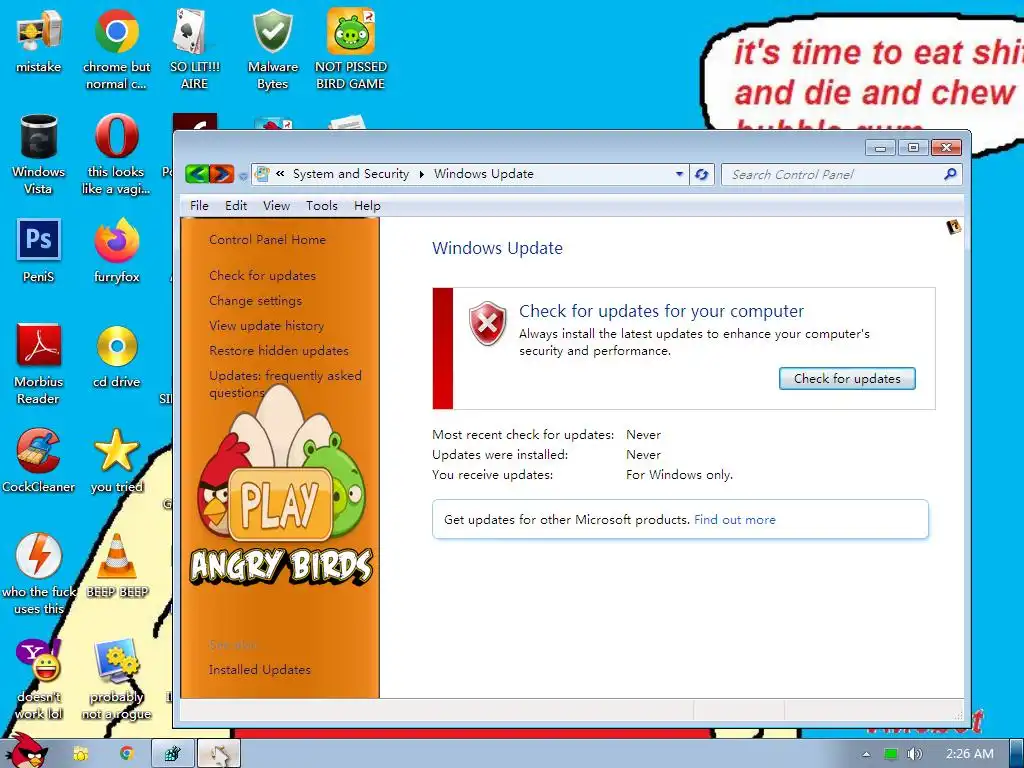Click 'Check for updates' sidebar link
This screenshot has width=1024, height=768.
(x=263, y=276)
